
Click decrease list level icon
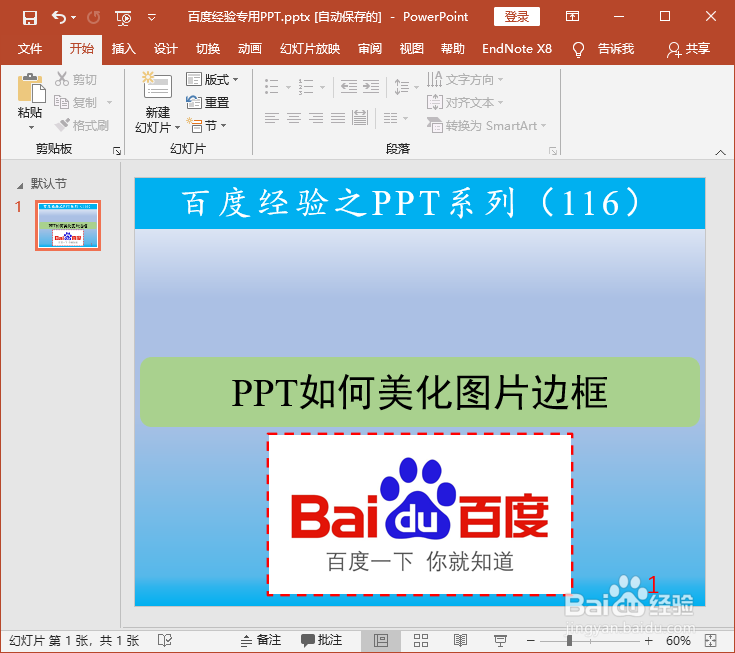pos(348,86)
